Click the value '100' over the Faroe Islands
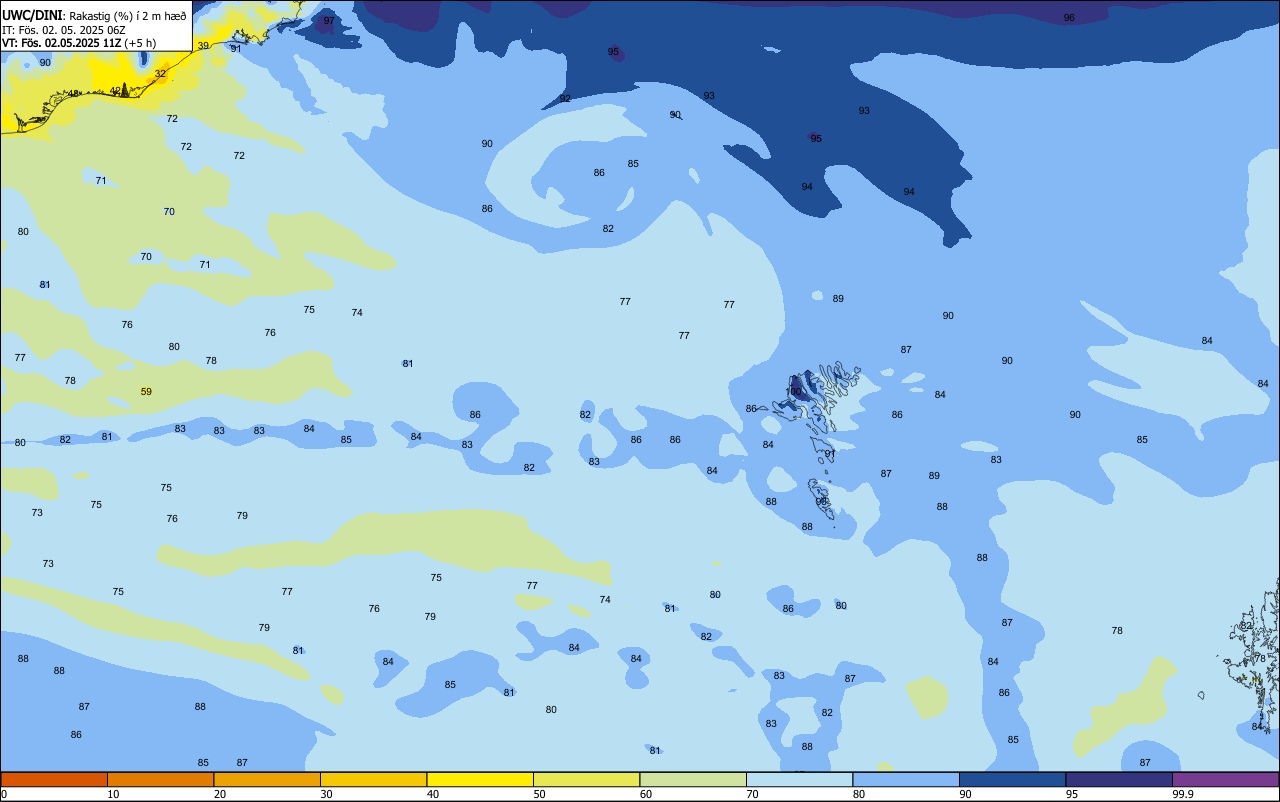This screenshot has height=802, width=1280. [794, 392]
